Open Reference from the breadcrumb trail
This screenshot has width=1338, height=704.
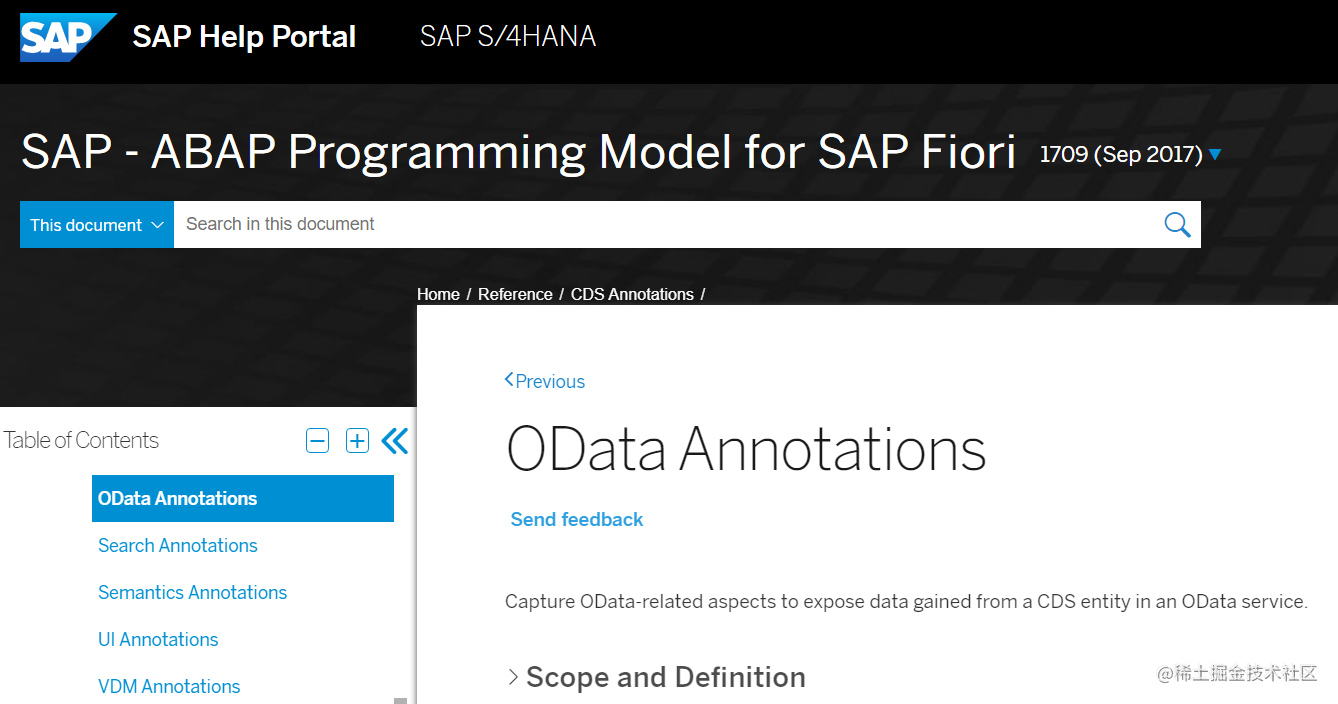(x=515, y=294)
